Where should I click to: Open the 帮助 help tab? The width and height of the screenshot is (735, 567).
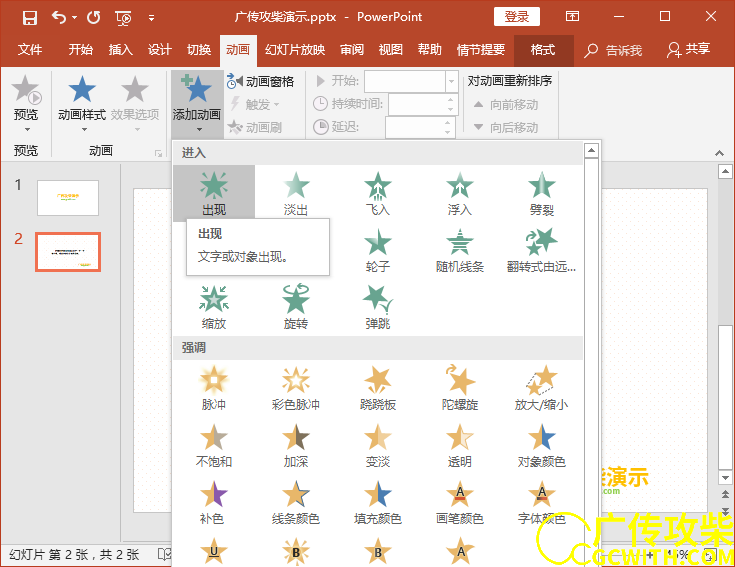[429, 50]
